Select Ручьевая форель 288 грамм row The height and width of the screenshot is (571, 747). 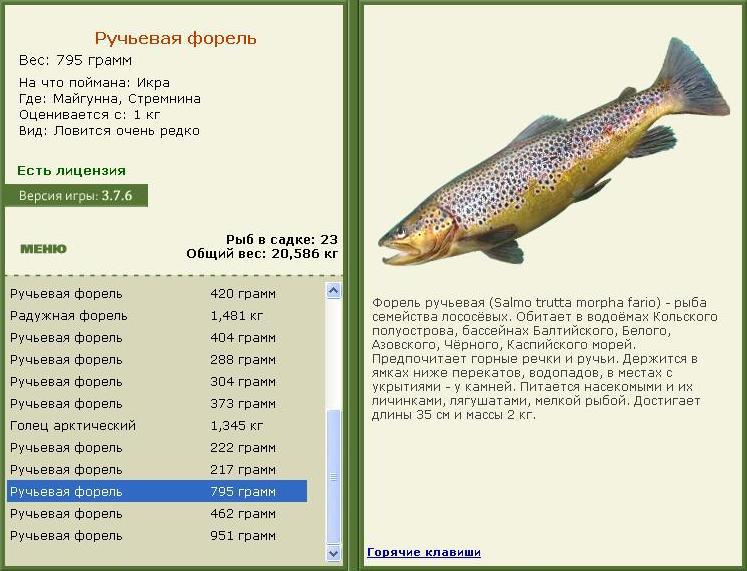[x=157, y=360]
